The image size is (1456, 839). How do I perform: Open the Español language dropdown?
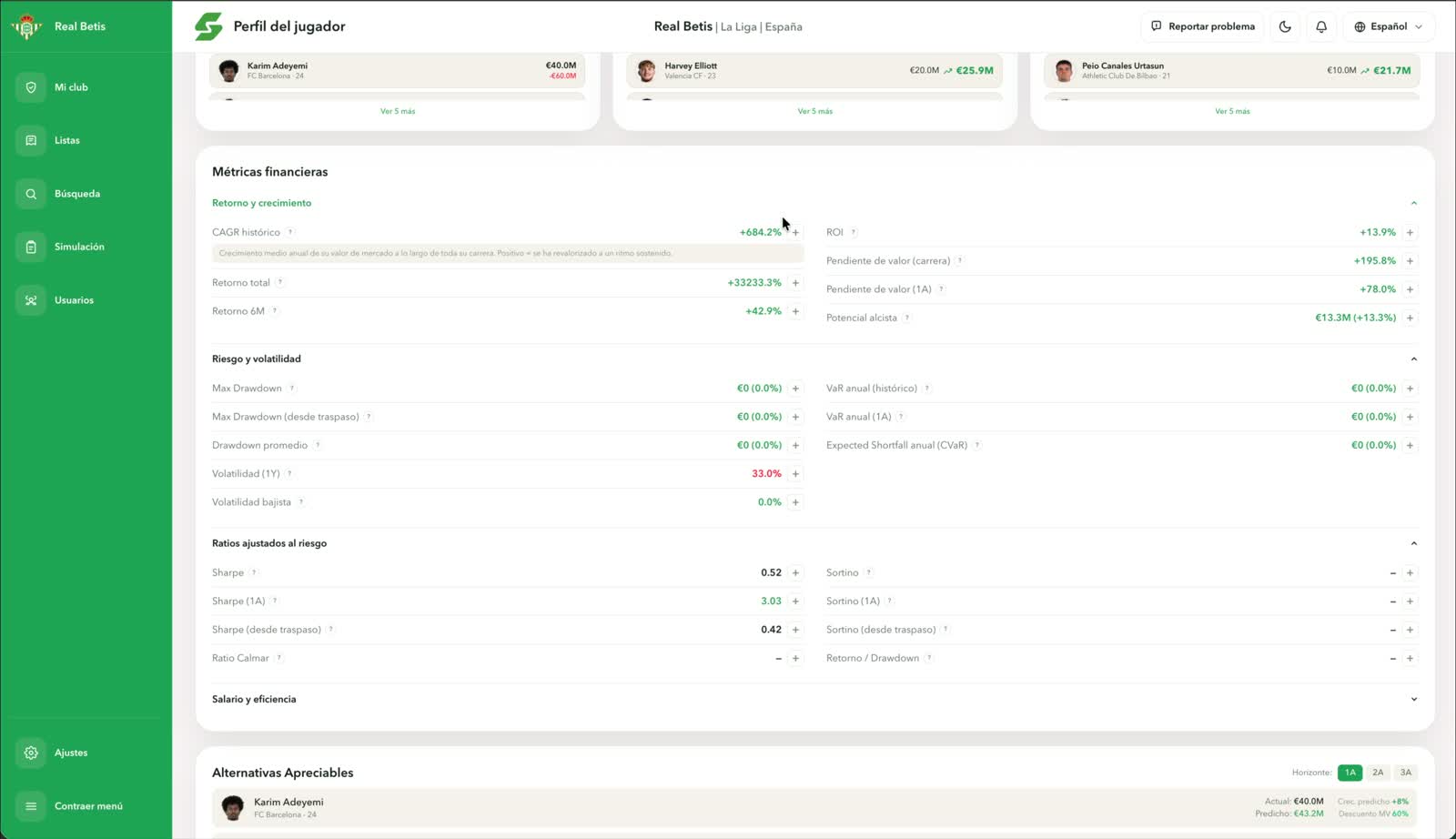click(x=1388, y=26)
